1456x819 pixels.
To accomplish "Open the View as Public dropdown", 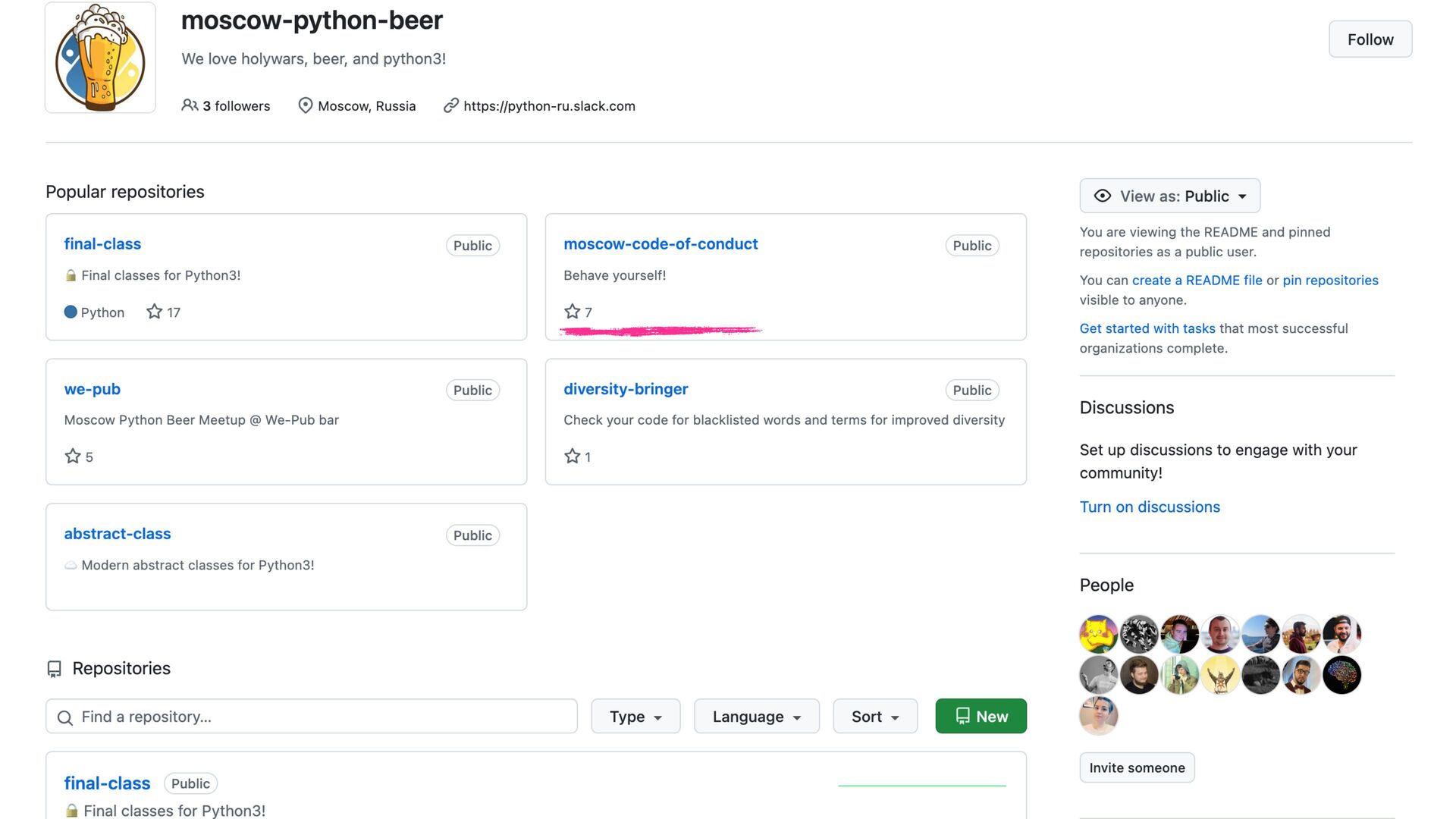I will (1169, 196).
